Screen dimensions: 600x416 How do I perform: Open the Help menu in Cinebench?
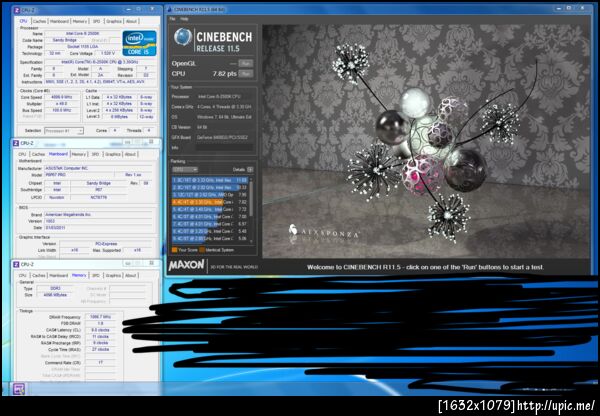point(184,19)
